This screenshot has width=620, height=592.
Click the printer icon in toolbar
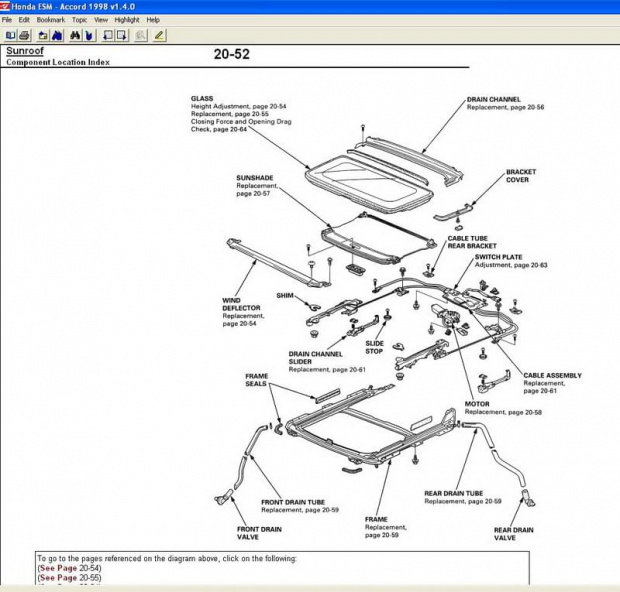tap(25, 36)
